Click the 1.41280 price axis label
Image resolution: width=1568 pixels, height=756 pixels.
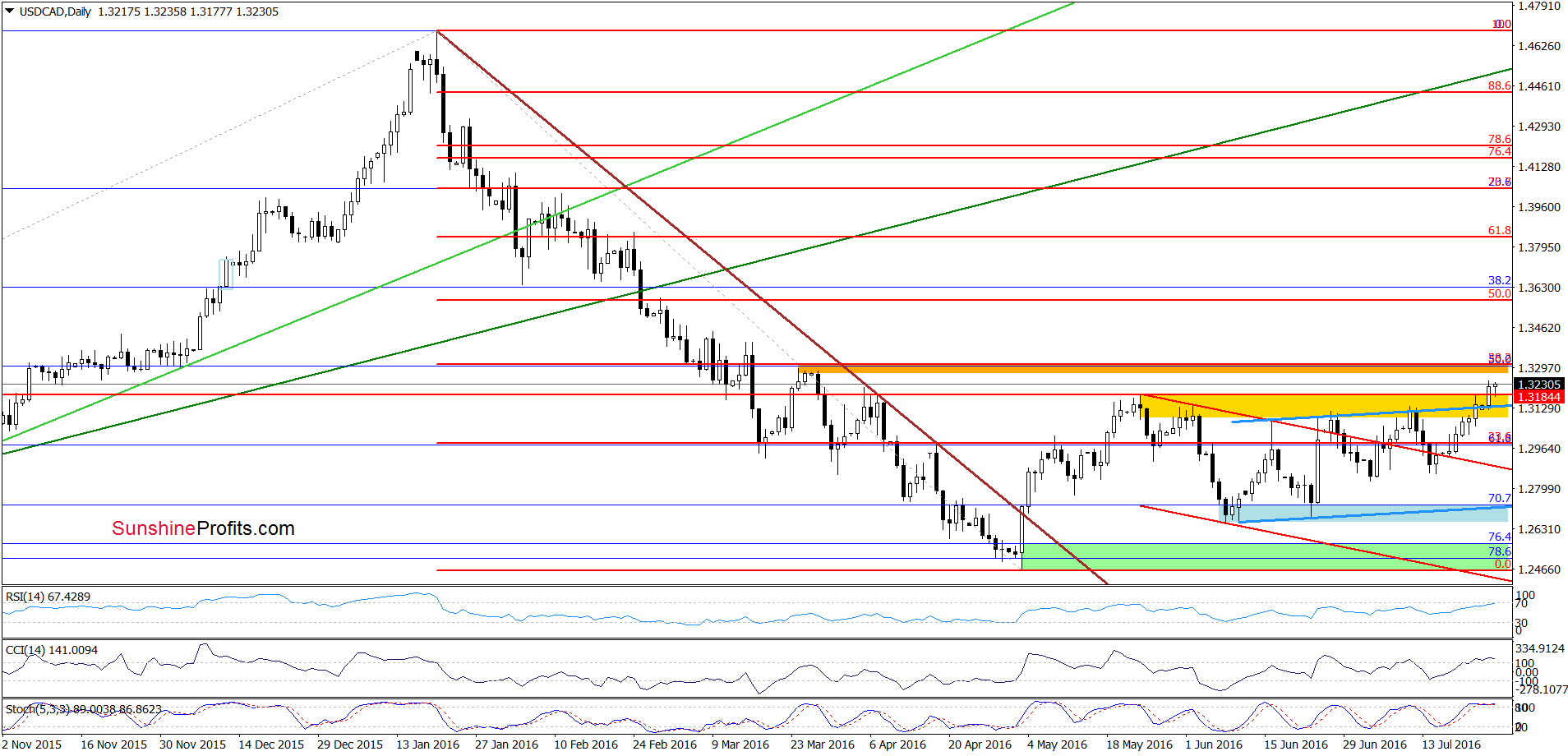coord(1538,167)
